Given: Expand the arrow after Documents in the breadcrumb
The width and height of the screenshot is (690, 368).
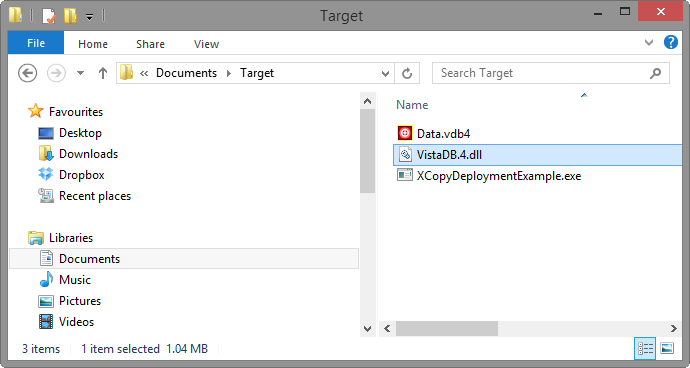Looking at the screenshot, I should [x=229, y=74].
